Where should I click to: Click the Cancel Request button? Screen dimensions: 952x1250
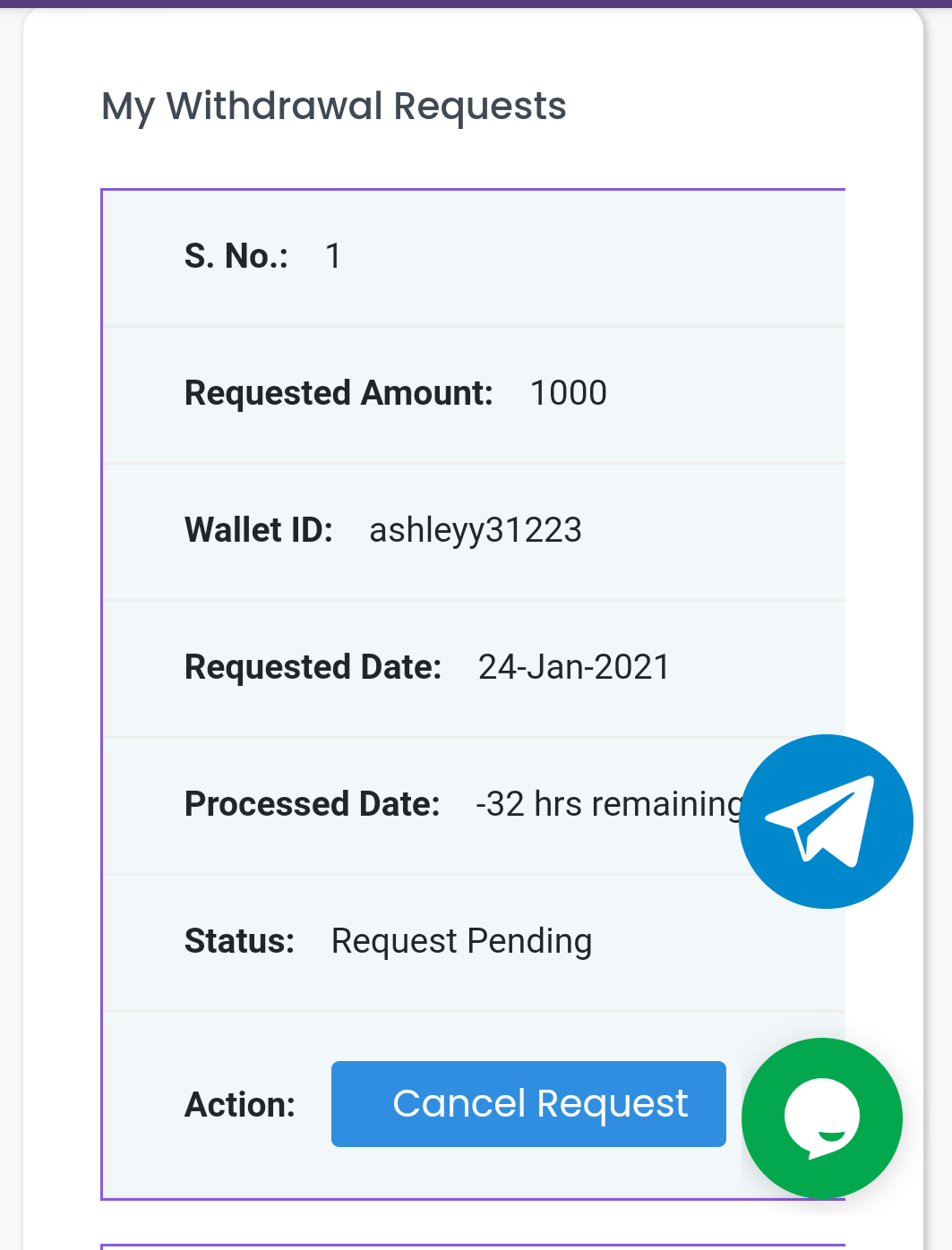(x=528, y=1104)
